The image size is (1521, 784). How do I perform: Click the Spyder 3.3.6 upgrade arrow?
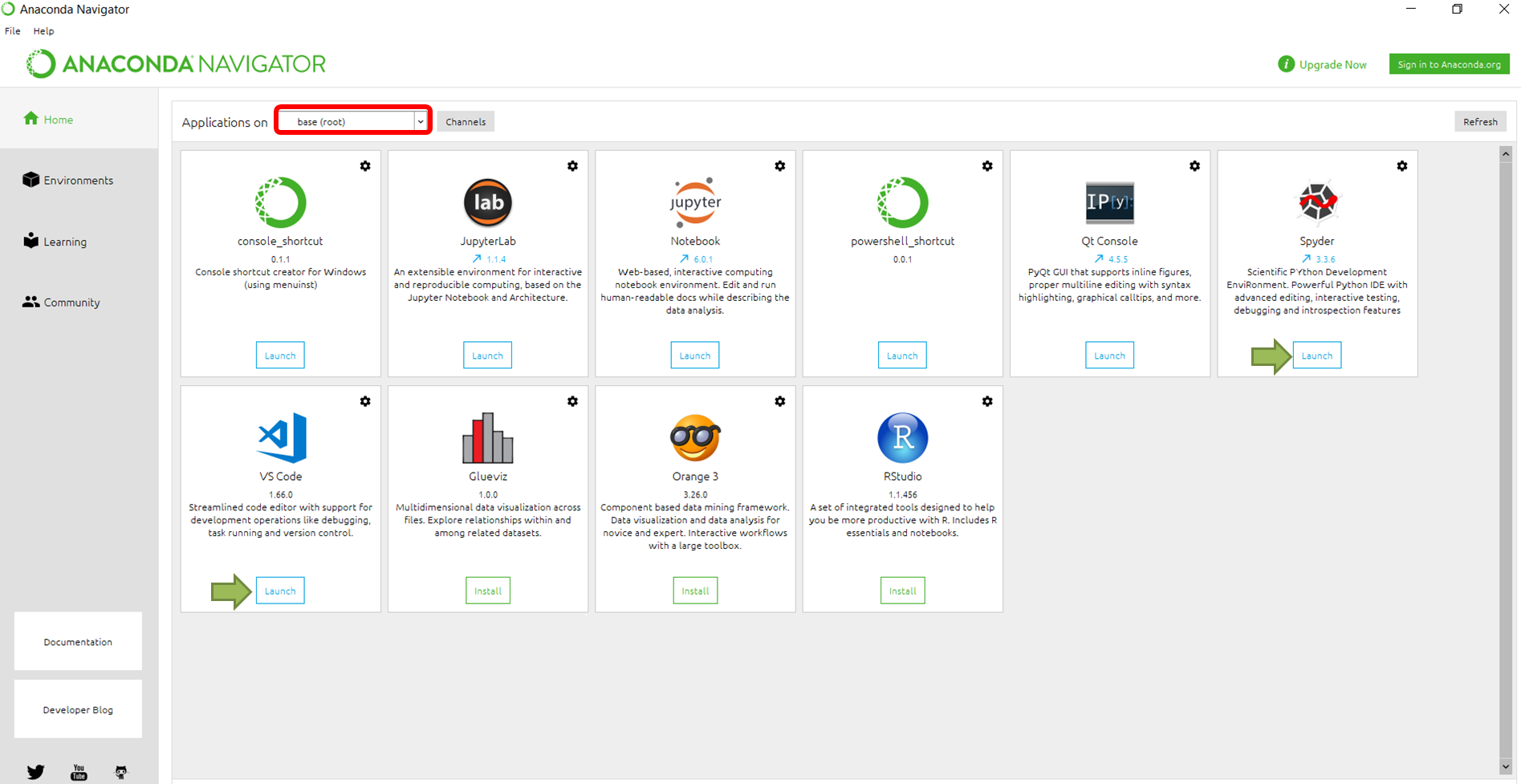1306,259
